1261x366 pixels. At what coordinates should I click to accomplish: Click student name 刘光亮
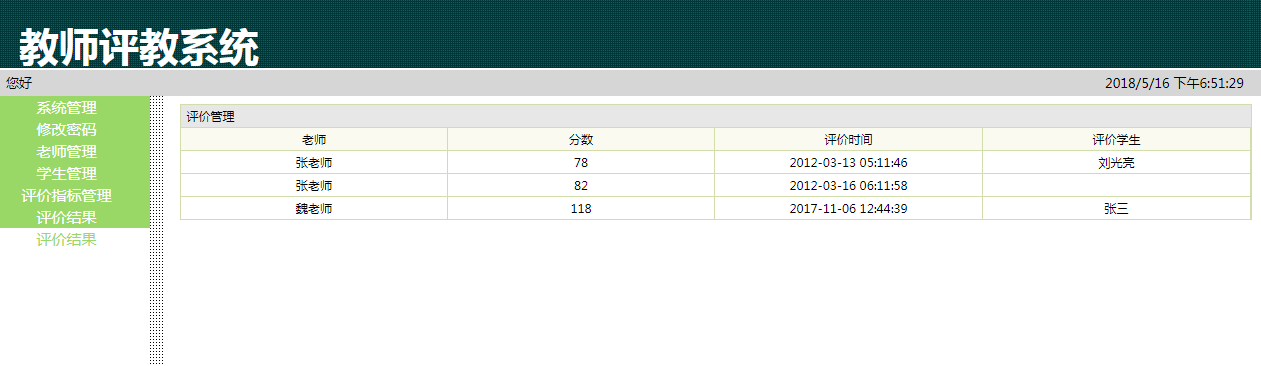coord(1116,162)
